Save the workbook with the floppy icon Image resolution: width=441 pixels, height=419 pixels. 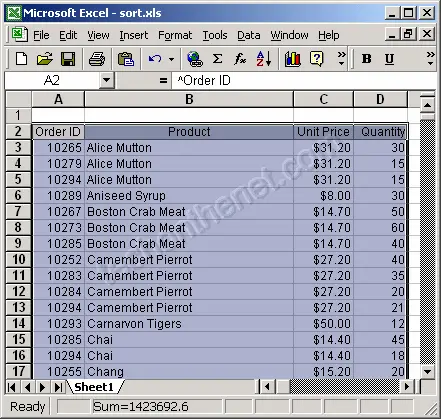[68, 59]
